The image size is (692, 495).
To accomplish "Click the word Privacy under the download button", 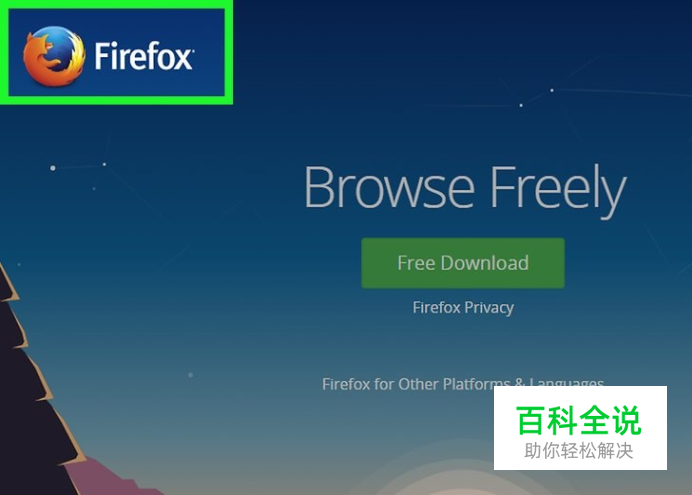I will click(x=489, y=308).
